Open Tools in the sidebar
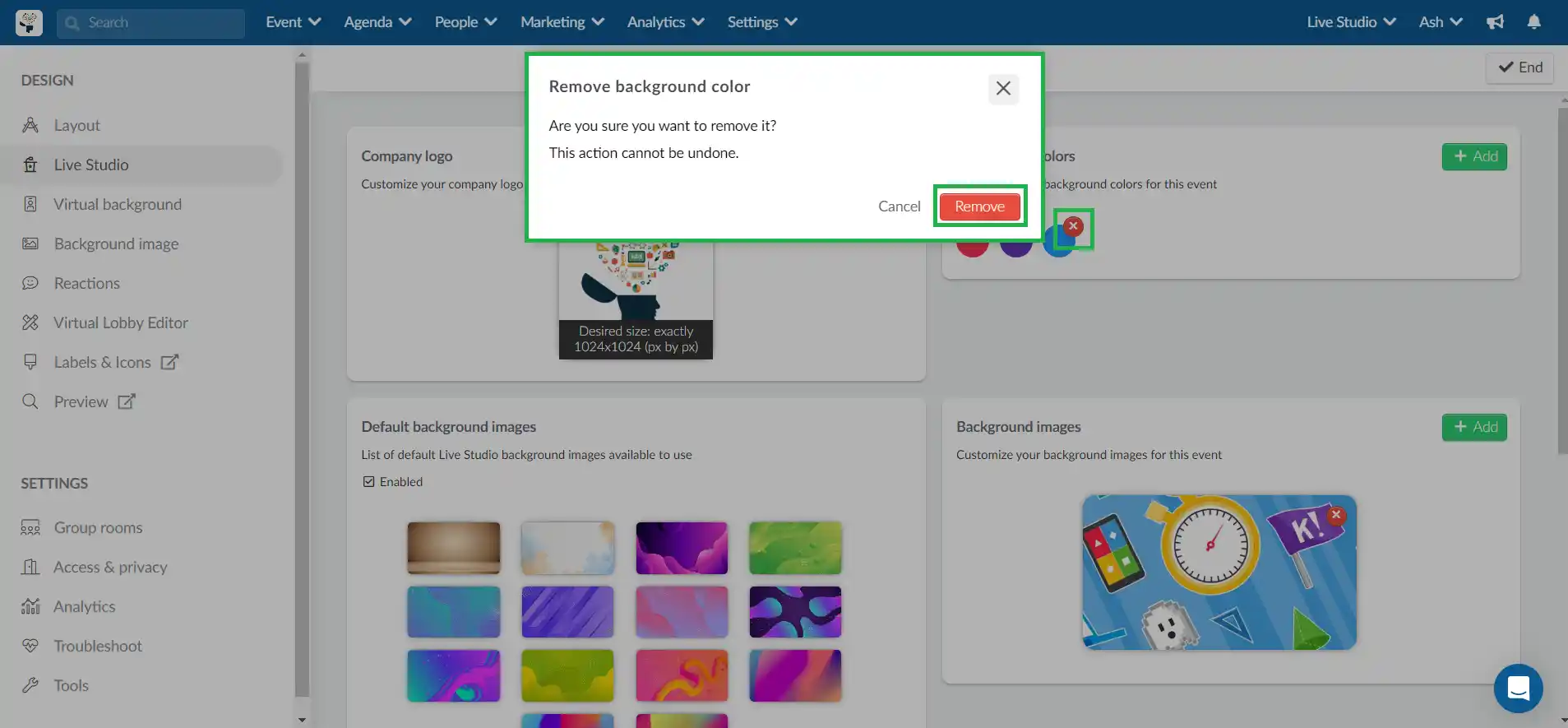 coord(71,685)
